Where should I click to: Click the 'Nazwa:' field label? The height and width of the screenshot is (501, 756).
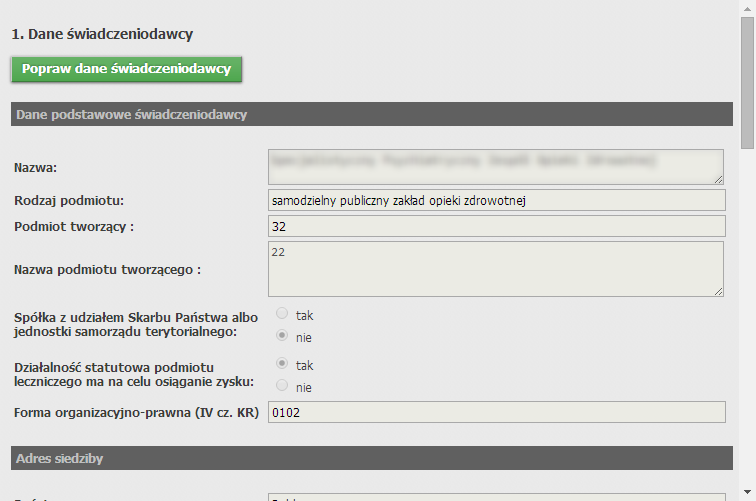click(36, 167)
